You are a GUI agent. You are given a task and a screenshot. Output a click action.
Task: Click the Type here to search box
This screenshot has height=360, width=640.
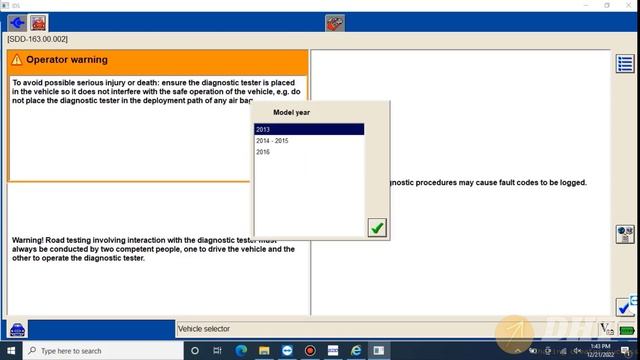[103, 351]
